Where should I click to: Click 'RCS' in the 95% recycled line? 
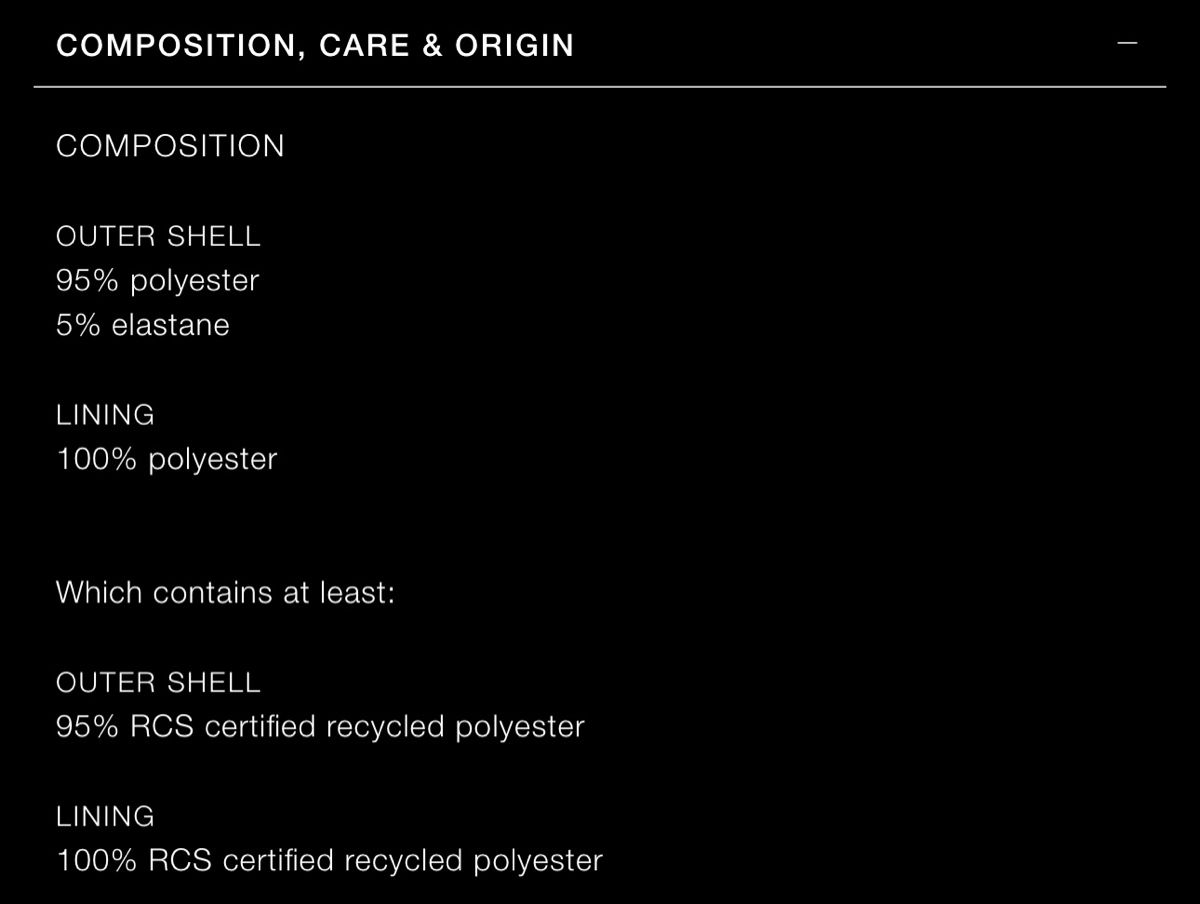[x=162, y=727]
